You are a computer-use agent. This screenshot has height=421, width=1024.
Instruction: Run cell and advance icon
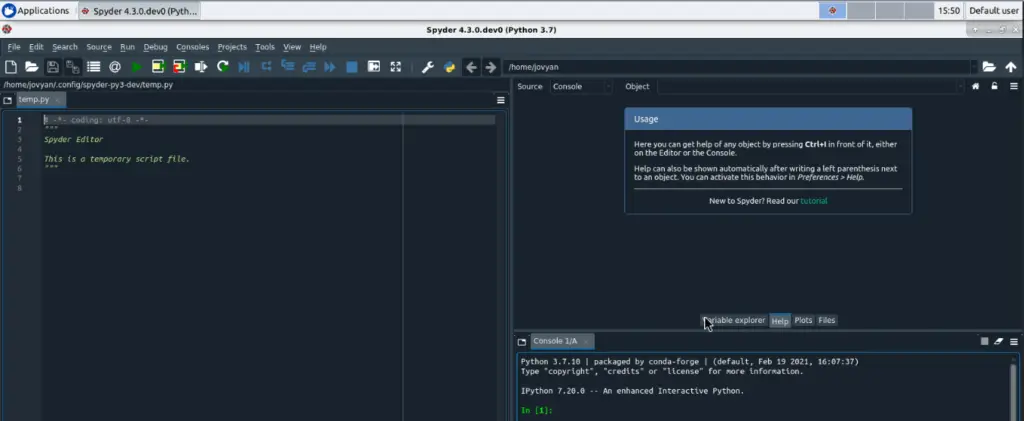(179, 67)
